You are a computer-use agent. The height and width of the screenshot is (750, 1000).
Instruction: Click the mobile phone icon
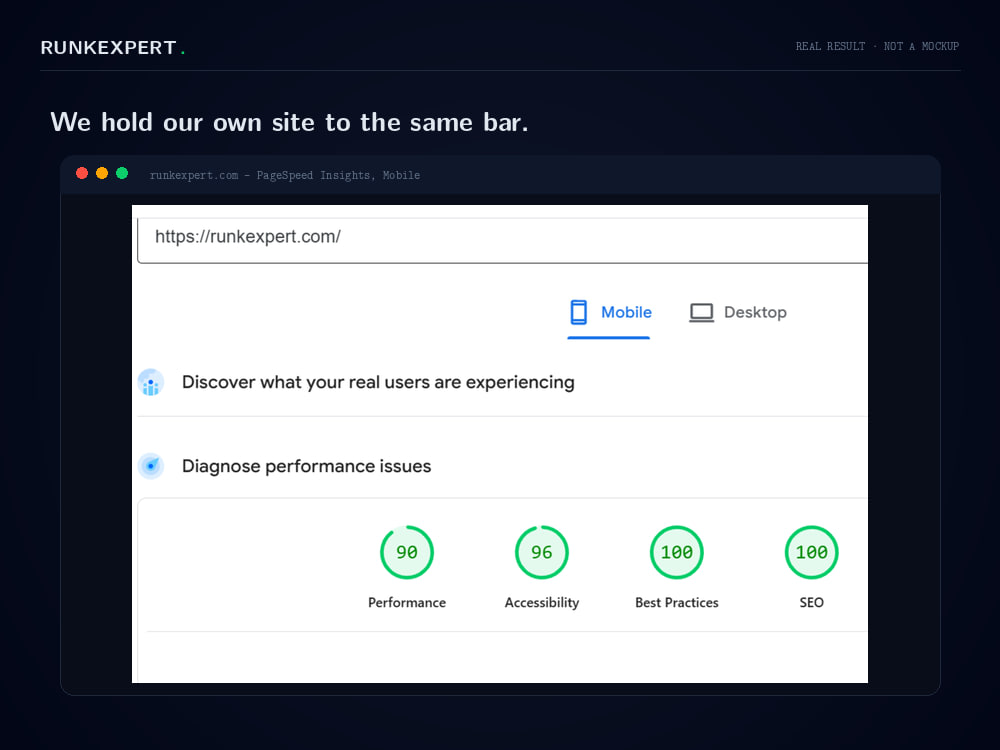pyautogui.click(x=578, y=312)
